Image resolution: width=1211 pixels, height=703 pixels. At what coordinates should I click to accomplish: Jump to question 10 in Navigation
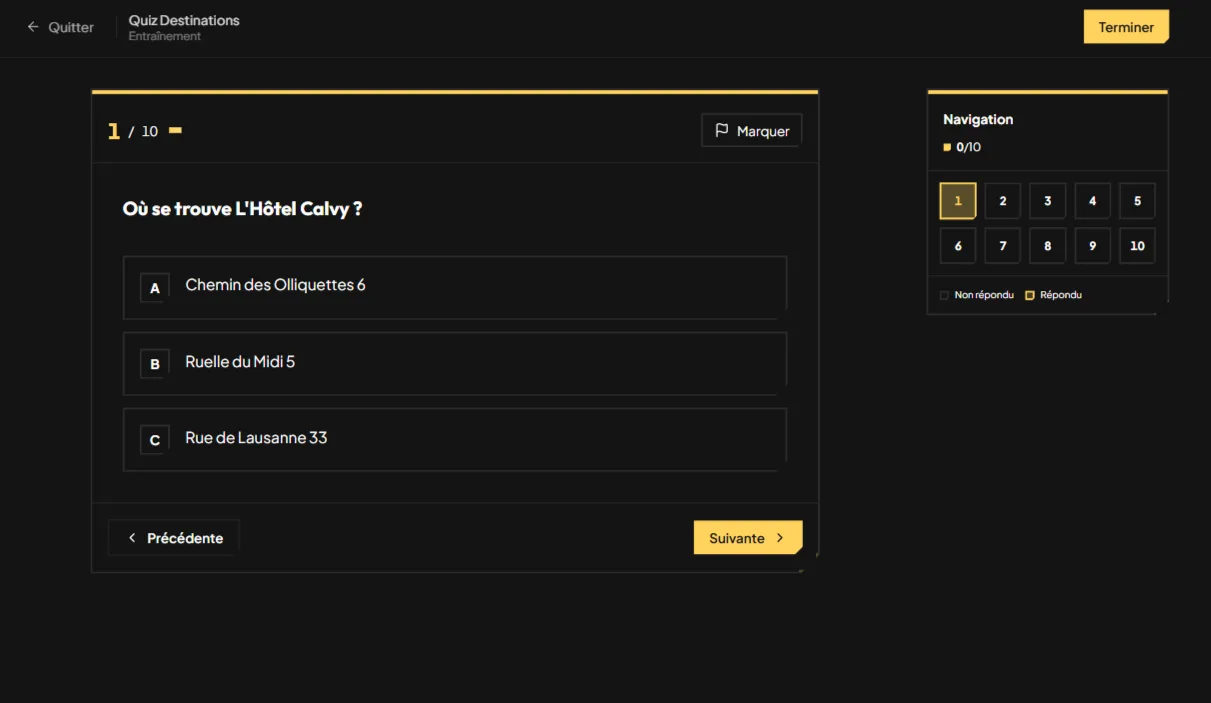point(1137,246)
